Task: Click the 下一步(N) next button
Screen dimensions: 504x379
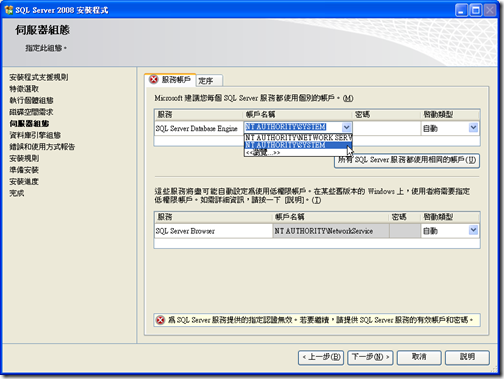Action: [370, 357]
